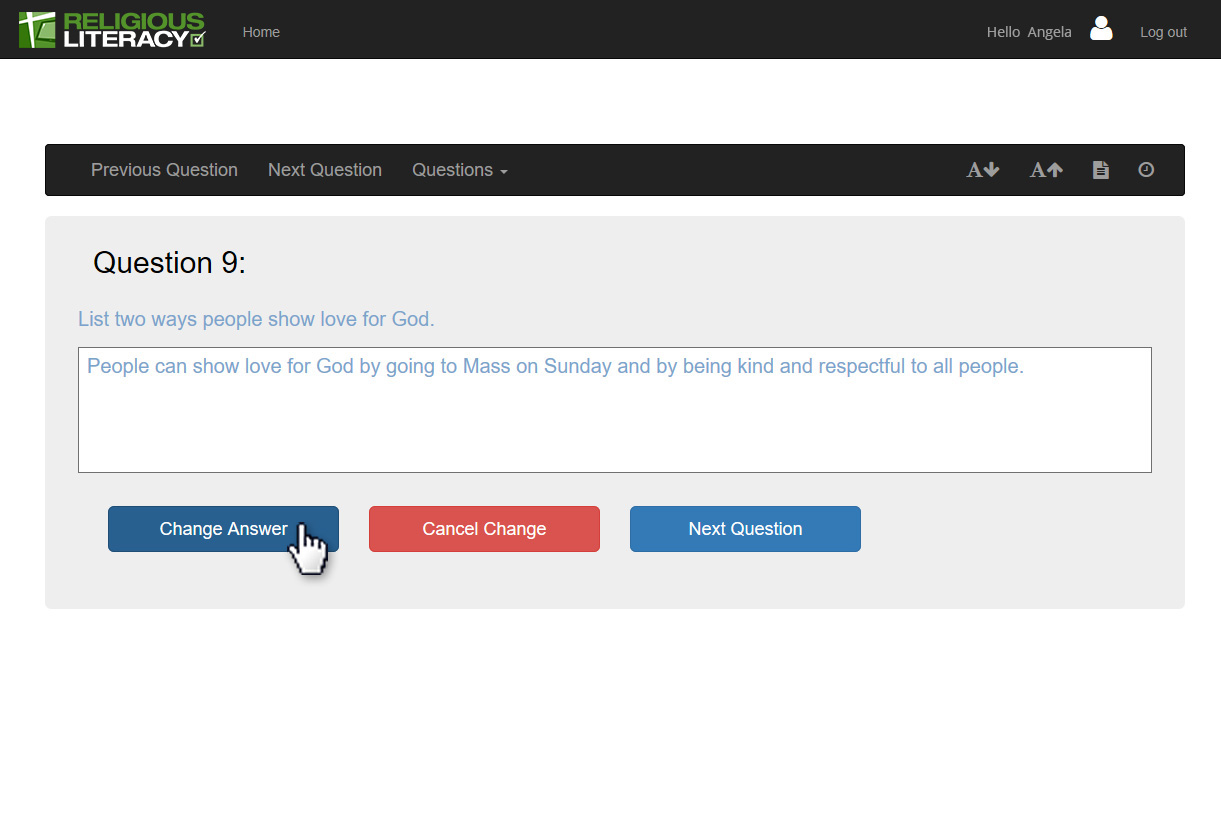The width and height of the screenshot is (1221, 817).
Task: Click the increase font size icon
Action: 1046,170
